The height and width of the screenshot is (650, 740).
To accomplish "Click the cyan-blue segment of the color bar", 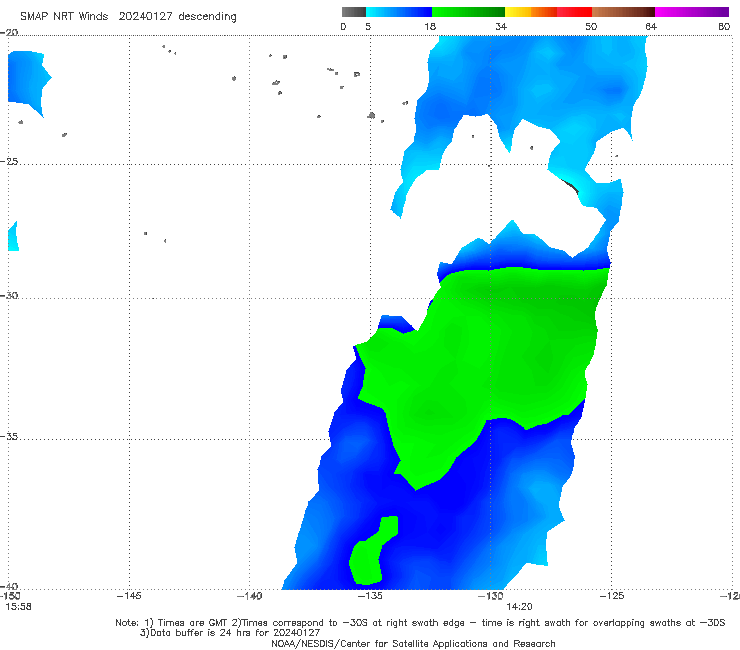I will click(399, 12).
